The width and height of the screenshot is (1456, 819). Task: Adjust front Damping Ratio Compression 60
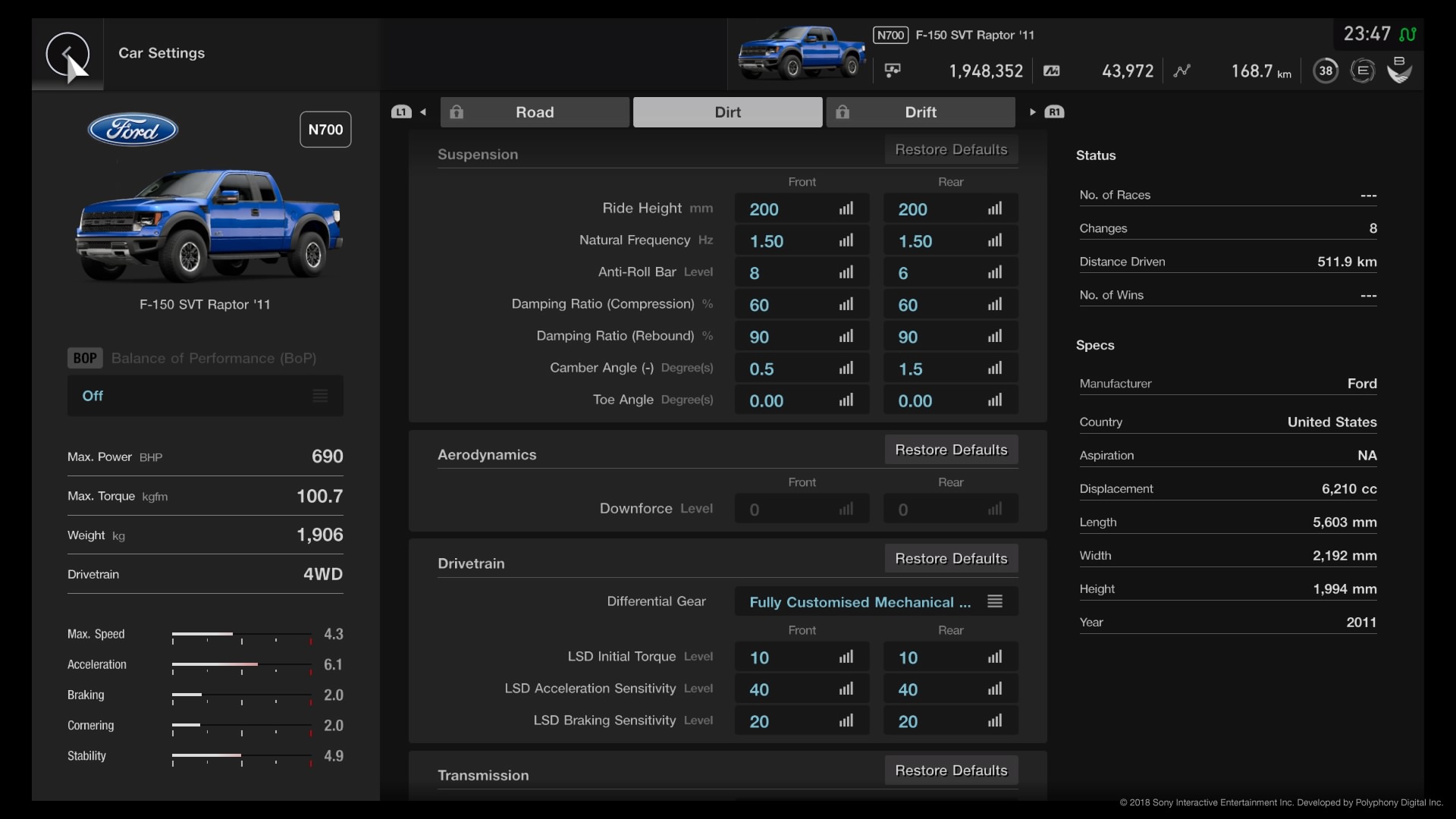click(802, 305)
